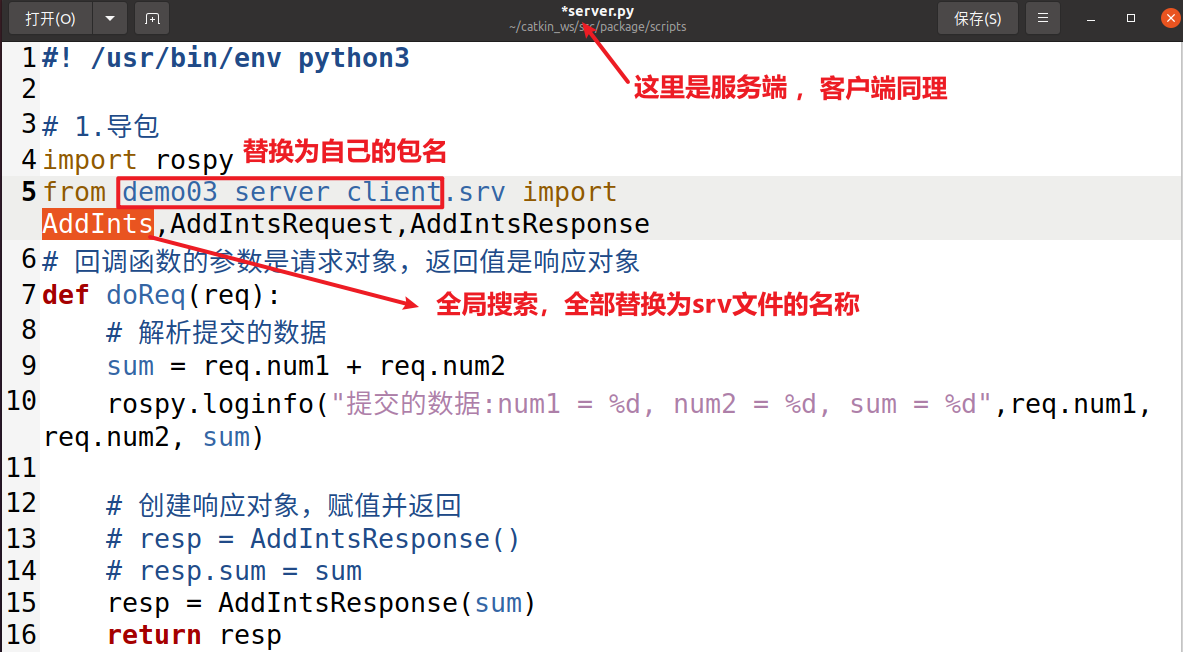Maximize the editor window

[x=1131, y=18]
